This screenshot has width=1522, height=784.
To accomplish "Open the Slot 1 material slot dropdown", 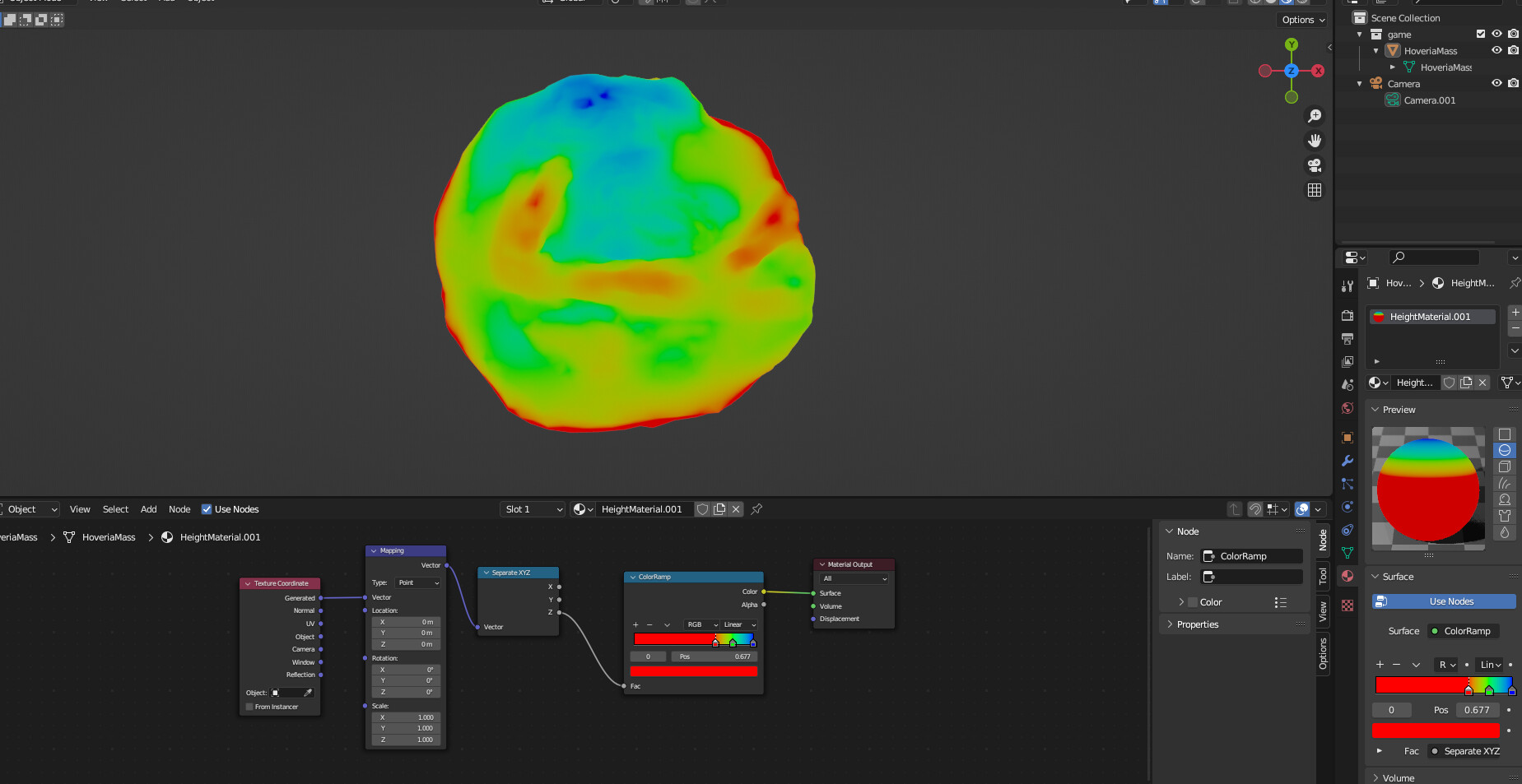I will (x=531, y=509).
